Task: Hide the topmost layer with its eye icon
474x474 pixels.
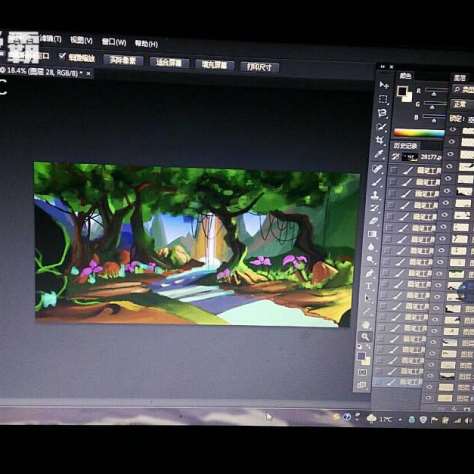Action: (x=453, y=129)
